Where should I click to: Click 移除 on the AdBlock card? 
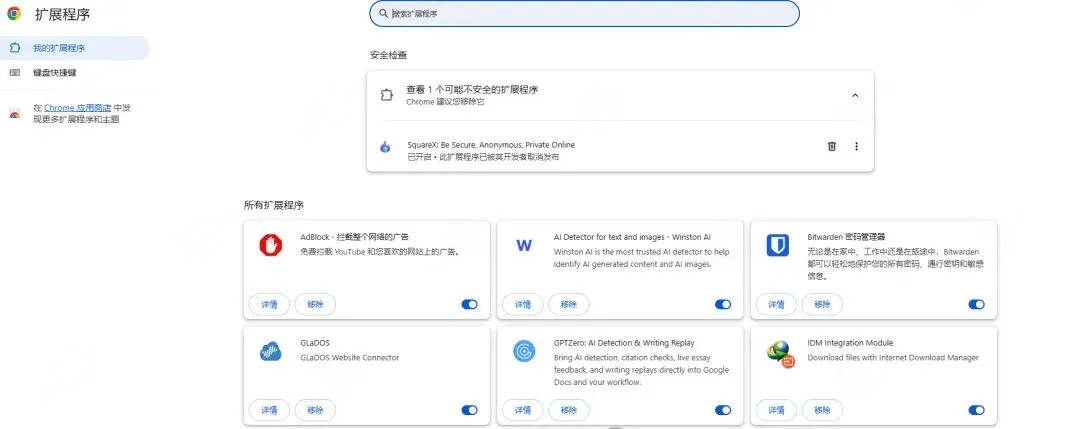pos(315,304)
